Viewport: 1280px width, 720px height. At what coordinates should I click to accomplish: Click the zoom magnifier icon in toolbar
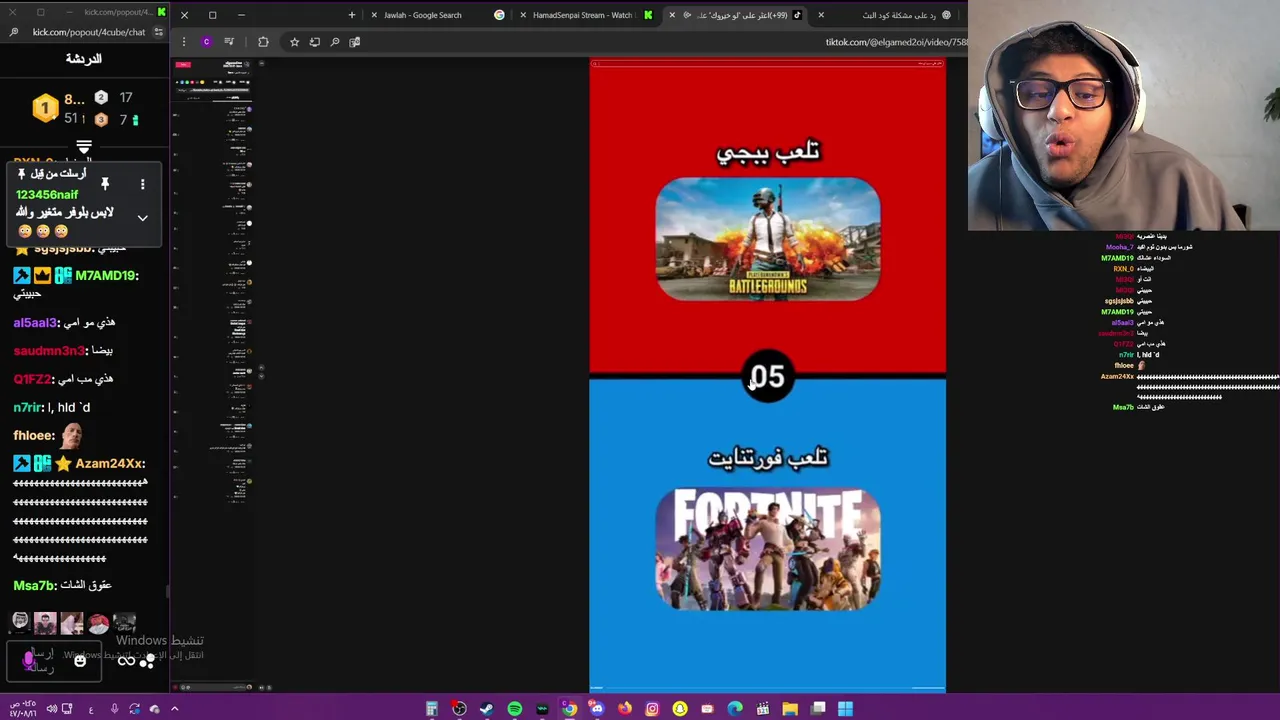335,42
